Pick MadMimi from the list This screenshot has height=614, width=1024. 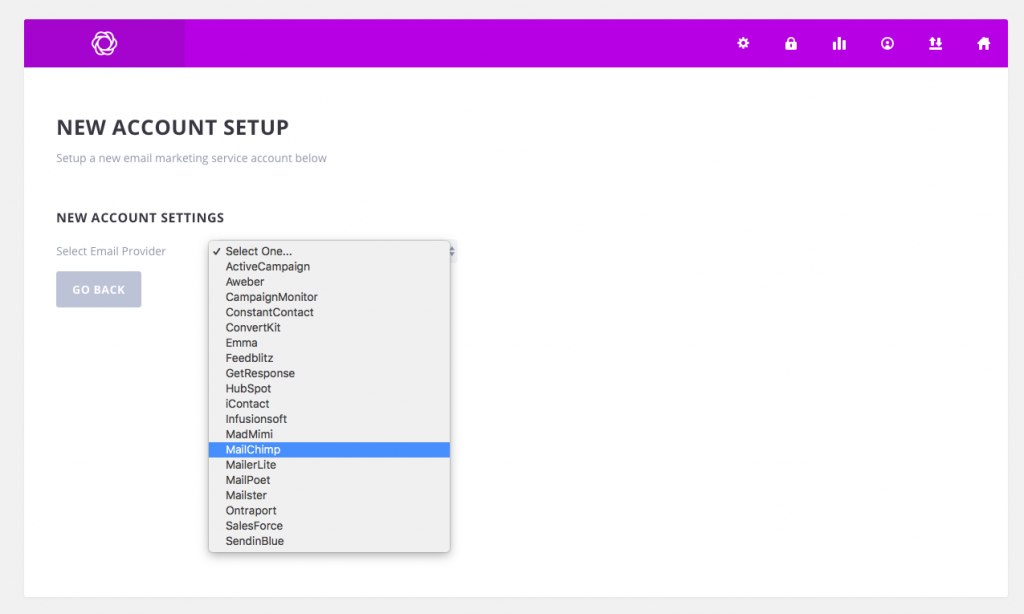click(x=329, y=434)
